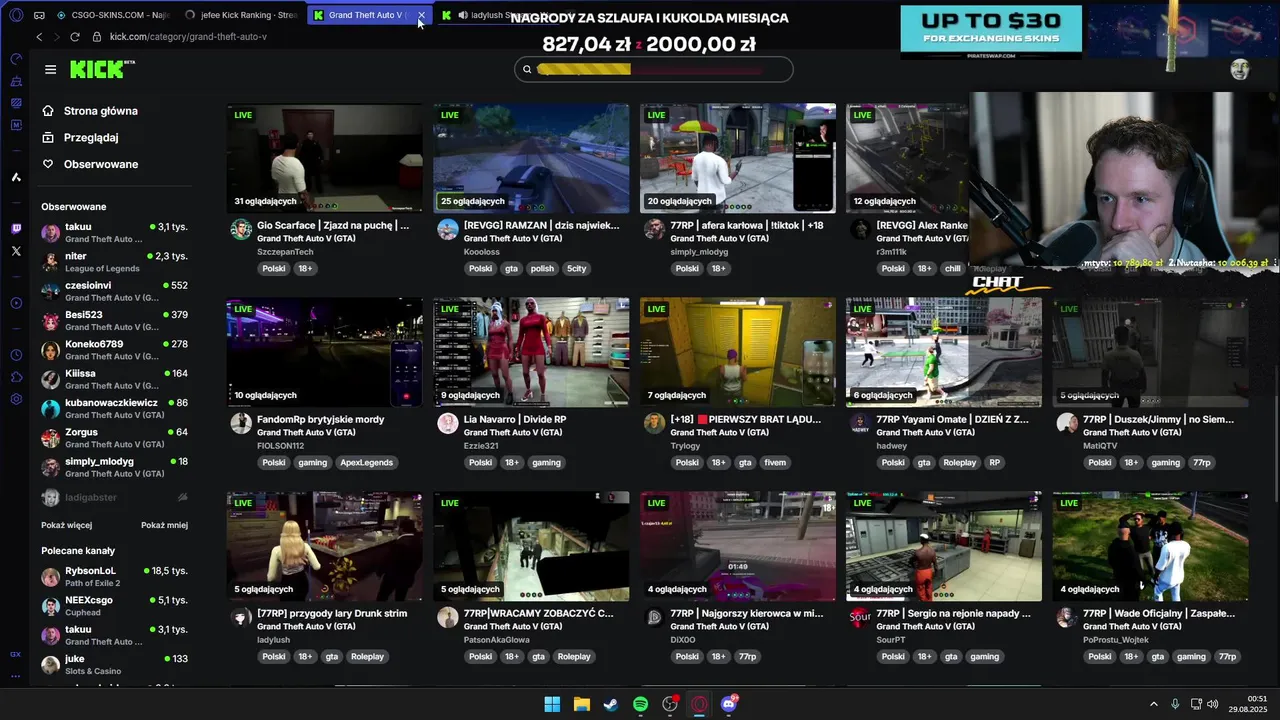Open stream title FandomRp brytyjskie mordy

[x=321, y=420]
